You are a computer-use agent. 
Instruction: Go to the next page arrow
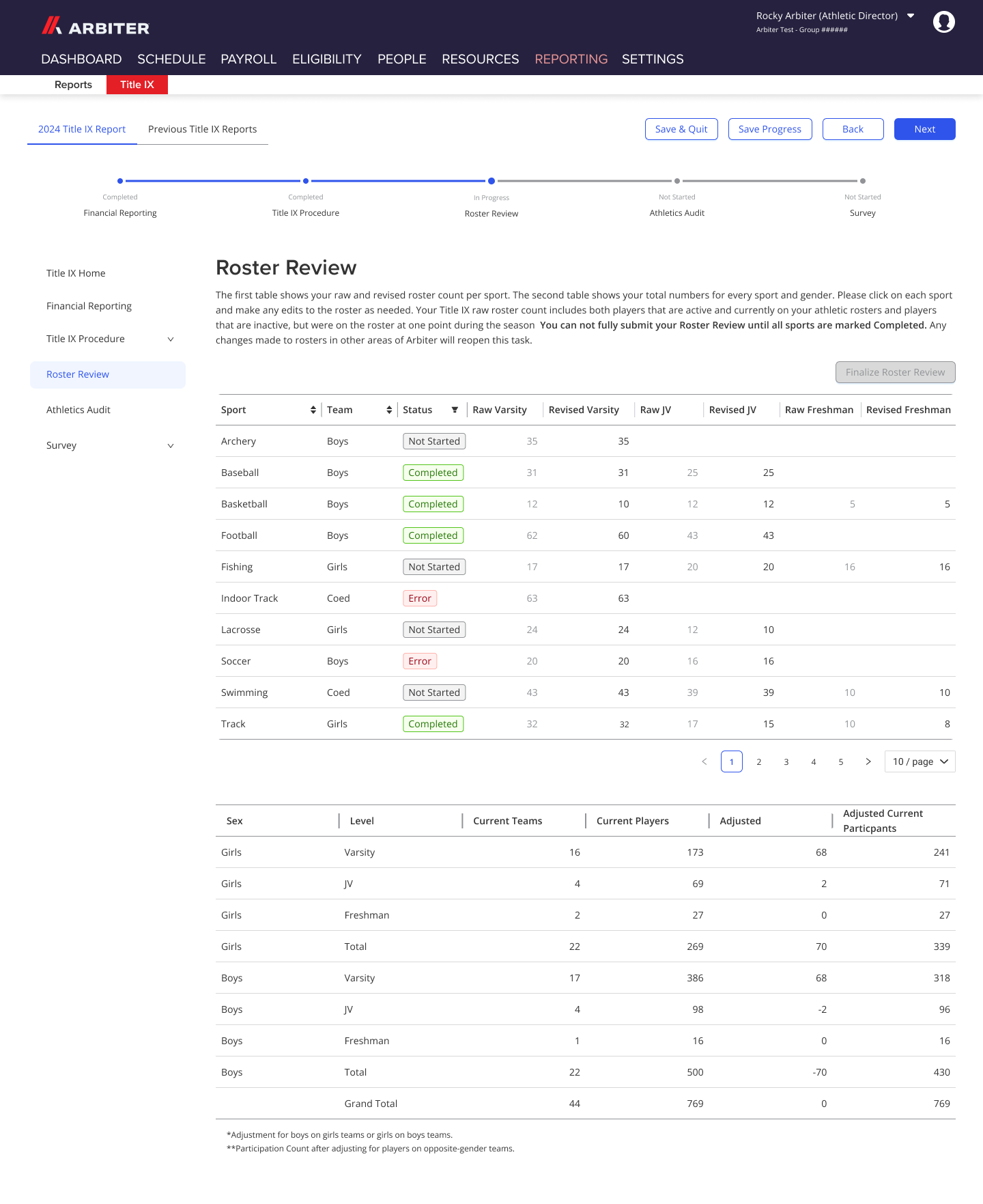click(868, 761)
